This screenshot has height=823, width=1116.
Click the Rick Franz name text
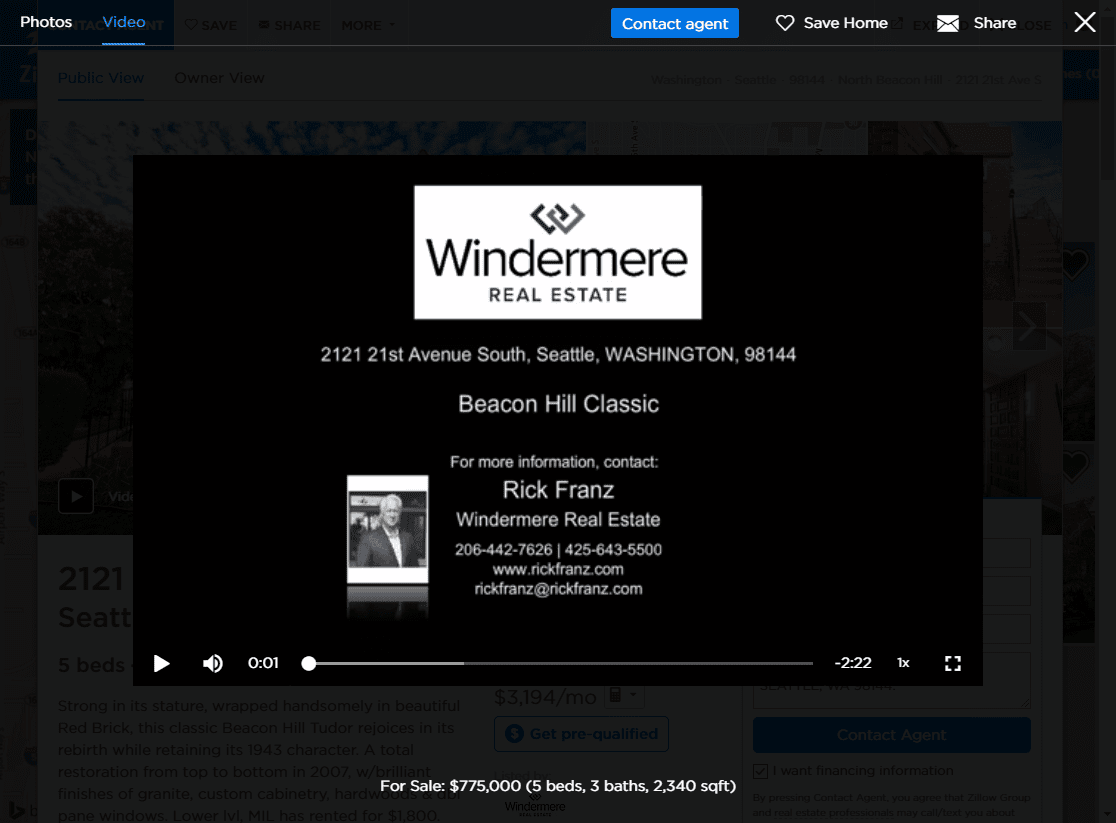coord(559,490)
